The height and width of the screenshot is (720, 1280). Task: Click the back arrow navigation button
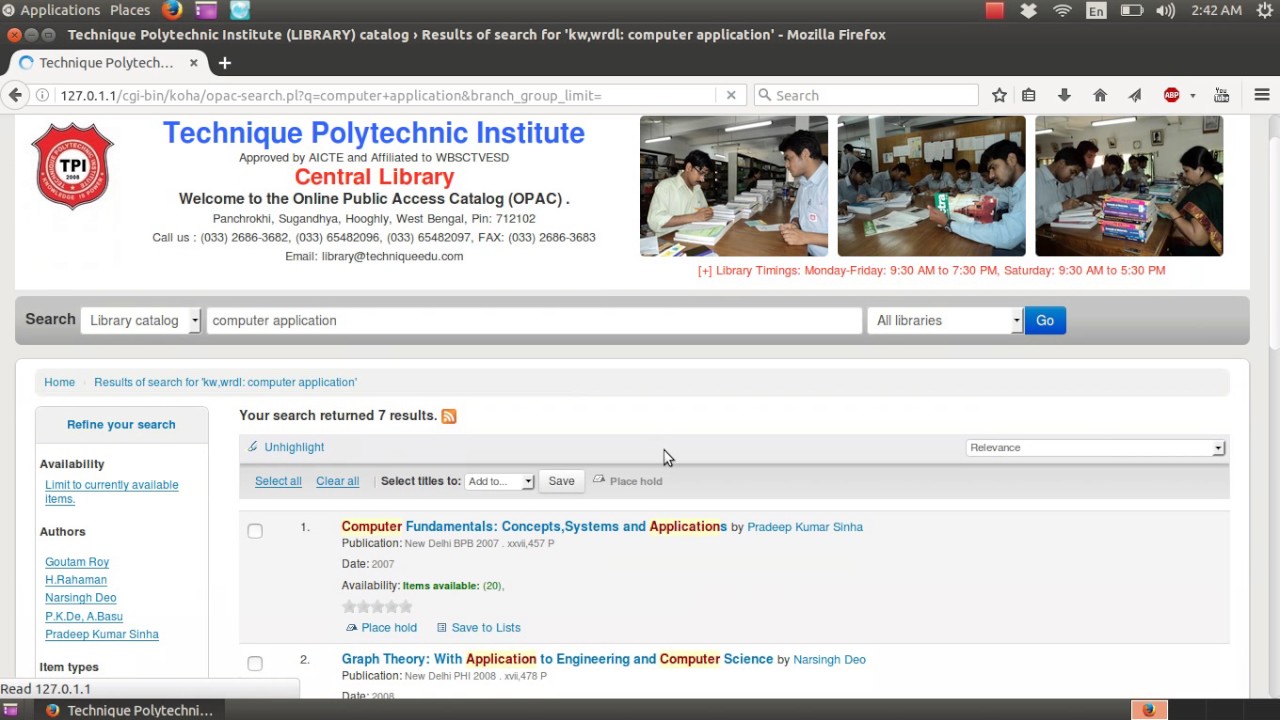(x=15, y=95)
